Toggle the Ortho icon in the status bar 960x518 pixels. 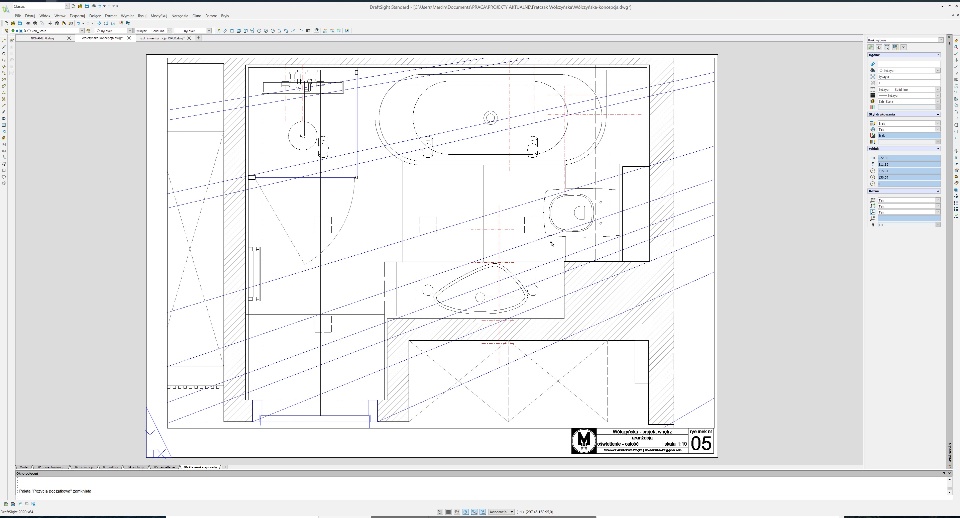click(457, 512)
